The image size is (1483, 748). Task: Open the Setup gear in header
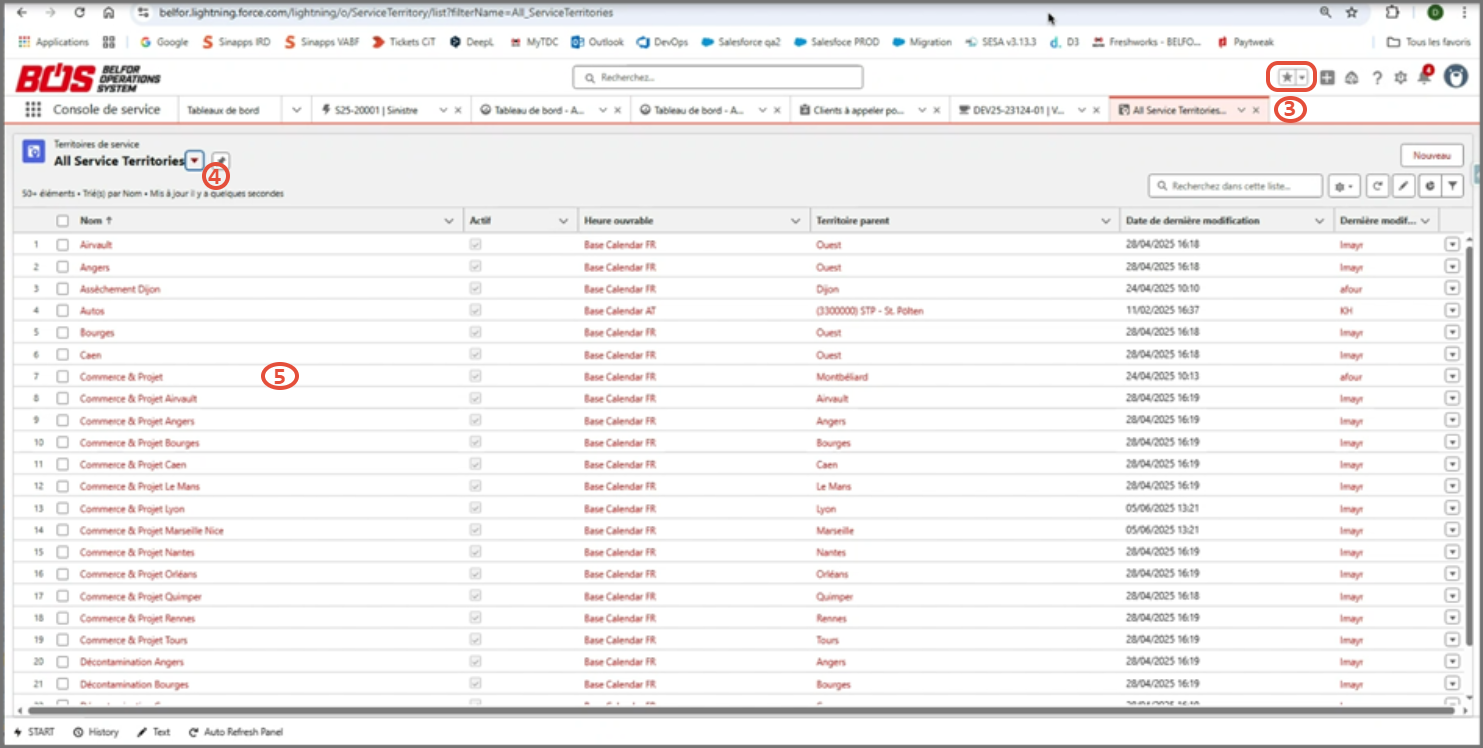(x=1400, y=78)
